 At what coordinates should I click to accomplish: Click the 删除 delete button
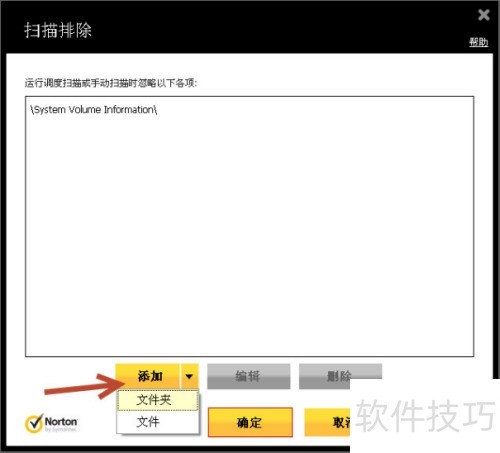pos(340,376)
